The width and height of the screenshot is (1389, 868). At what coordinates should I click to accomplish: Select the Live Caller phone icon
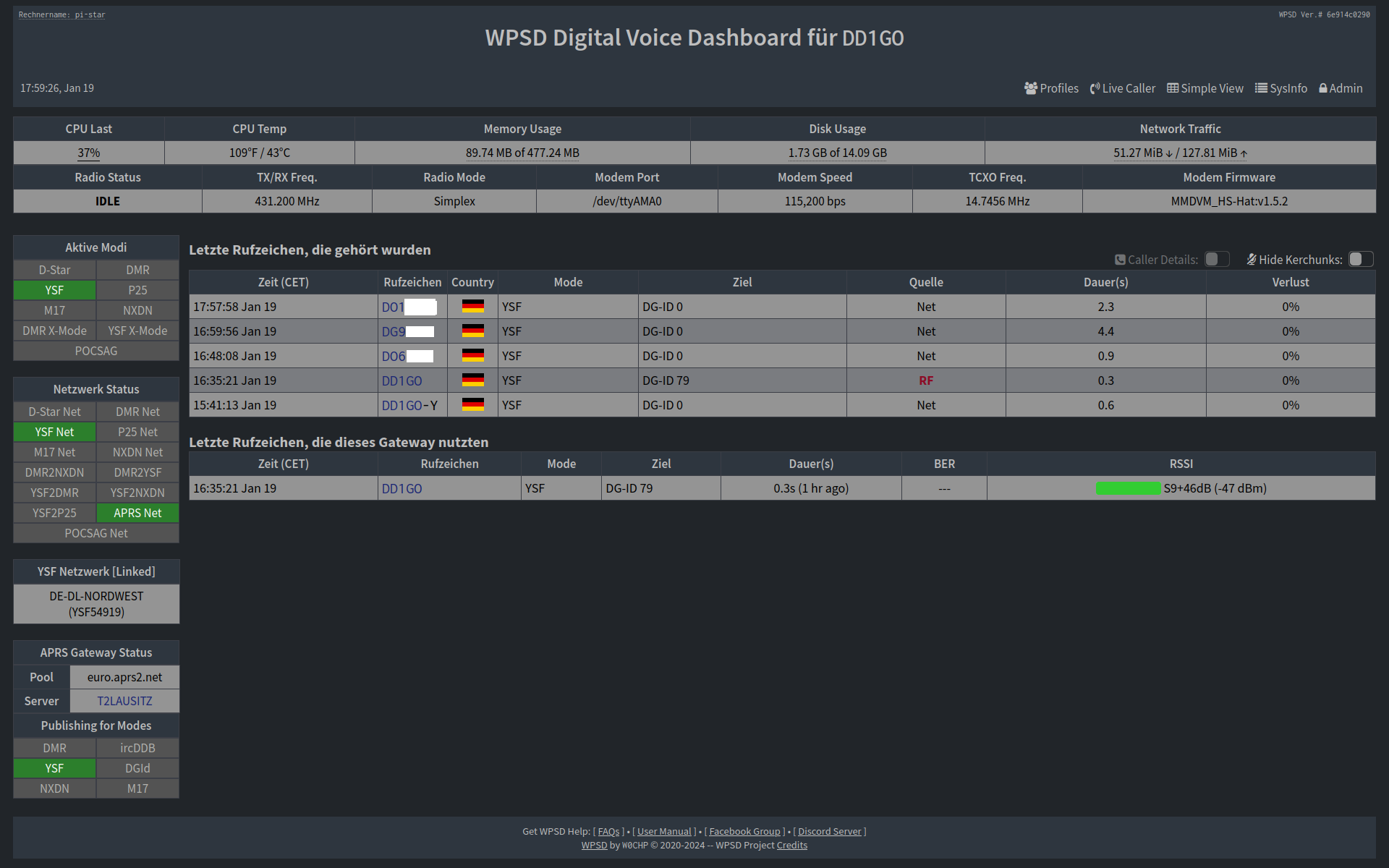1095,88
